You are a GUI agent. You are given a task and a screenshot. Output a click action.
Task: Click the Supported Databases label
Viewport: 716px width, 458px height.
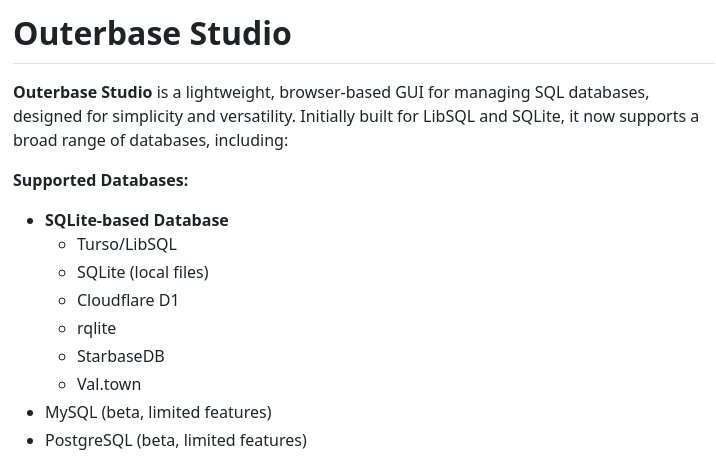click(100, 180)
